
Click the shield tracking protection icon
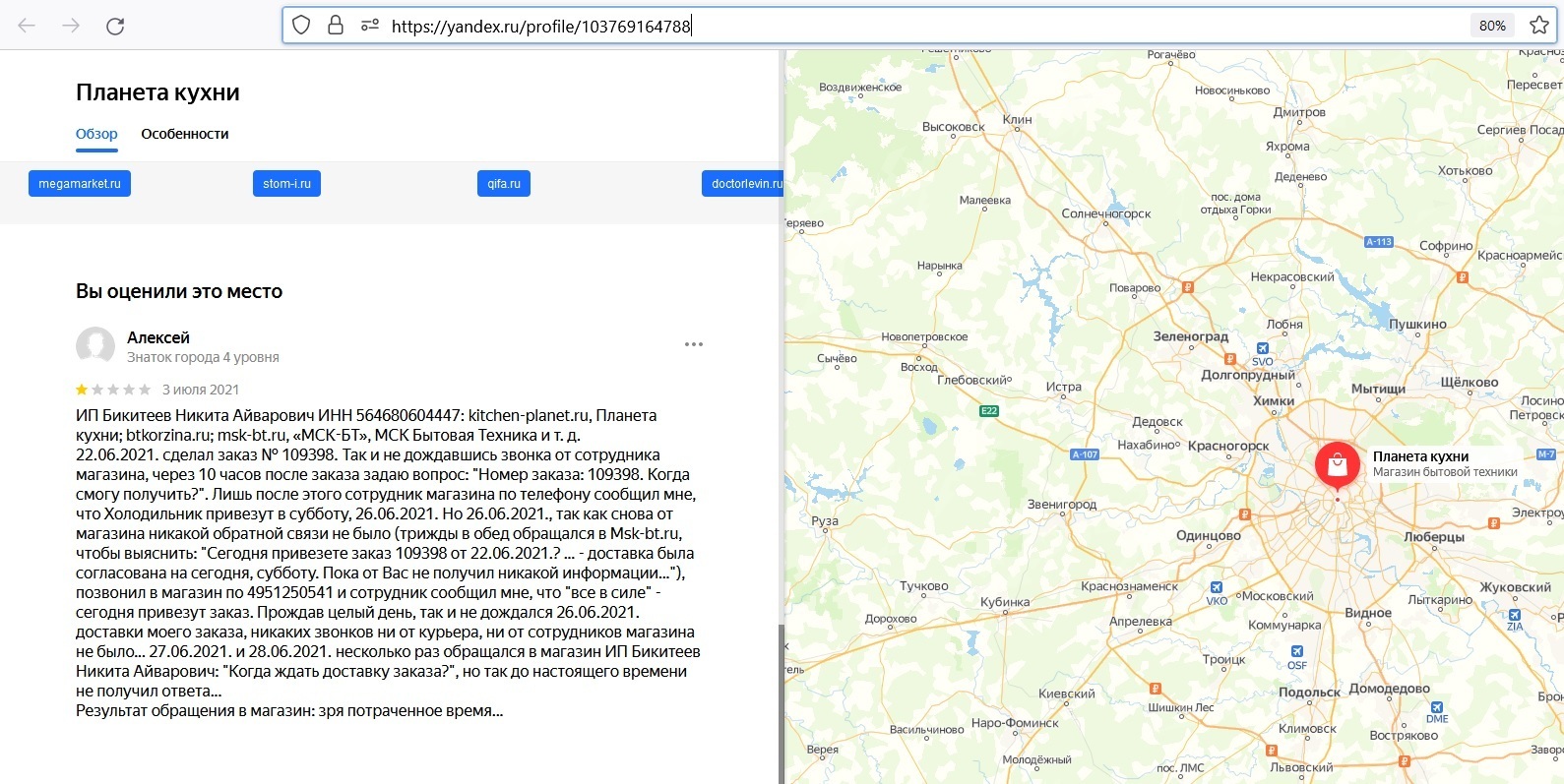point(302,26)
